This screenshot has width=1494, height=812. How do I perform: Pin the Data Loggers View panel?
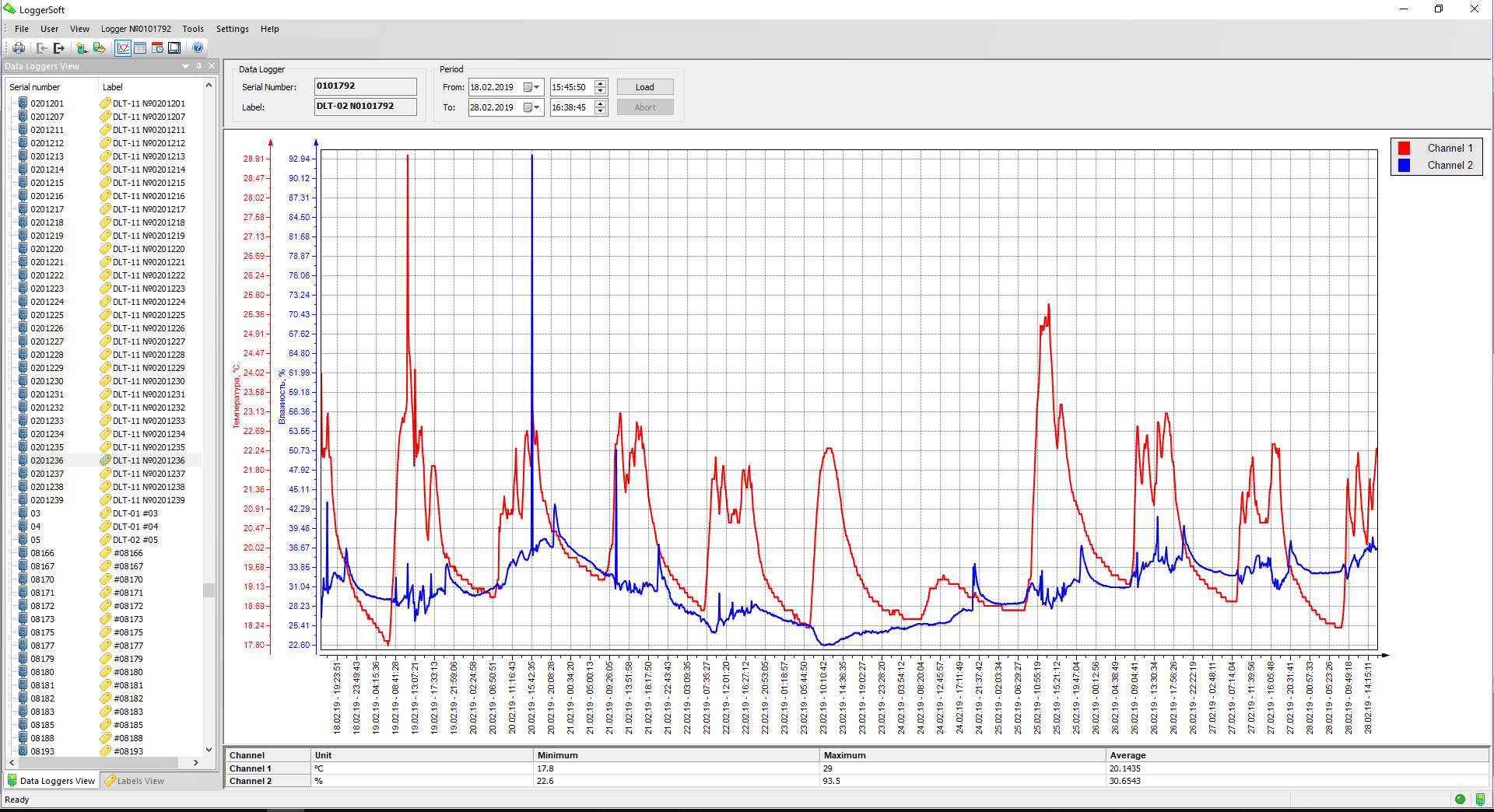click(x=198, y=66)
